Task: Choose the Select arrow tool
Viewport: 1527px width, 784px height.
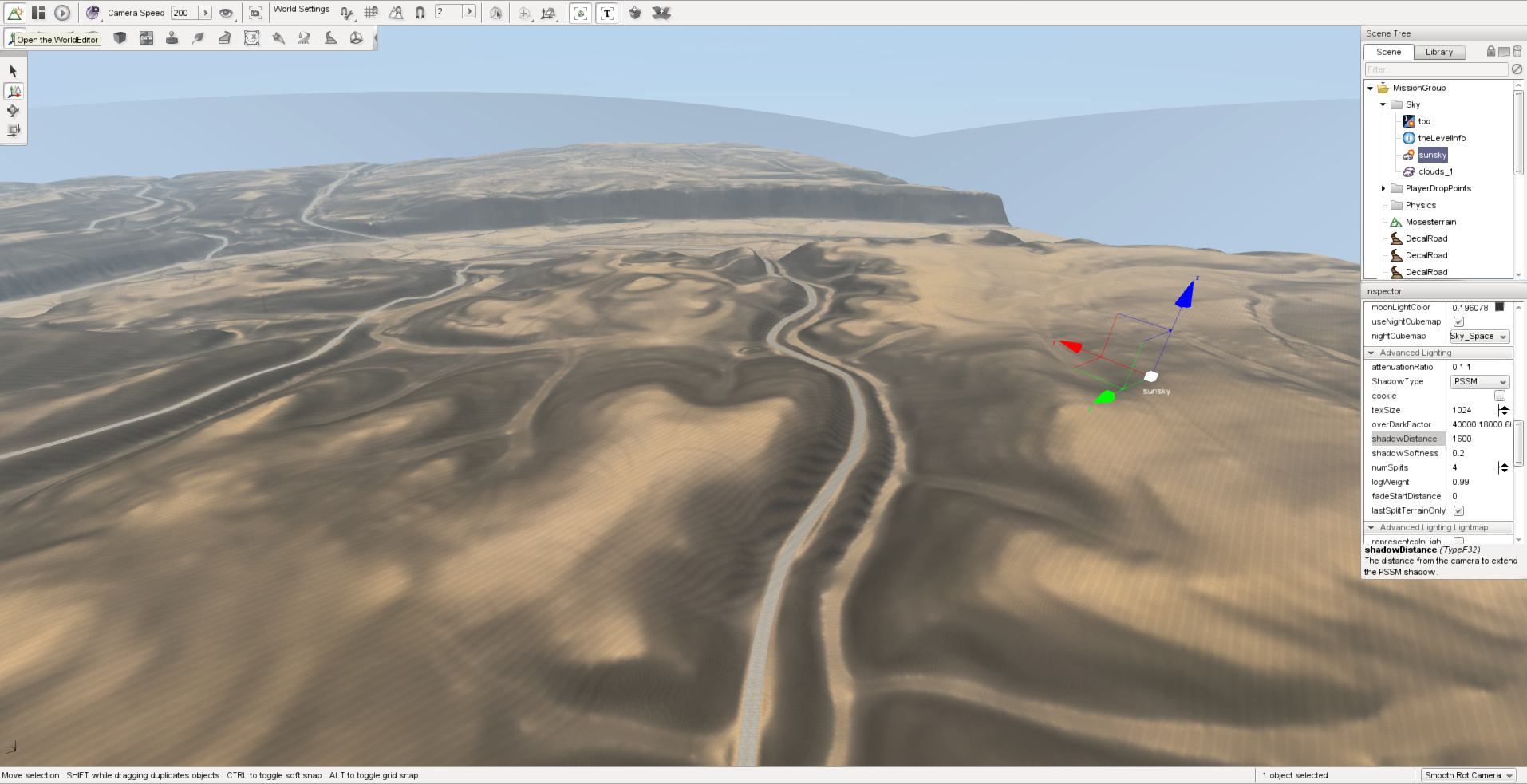Action: 14,71
